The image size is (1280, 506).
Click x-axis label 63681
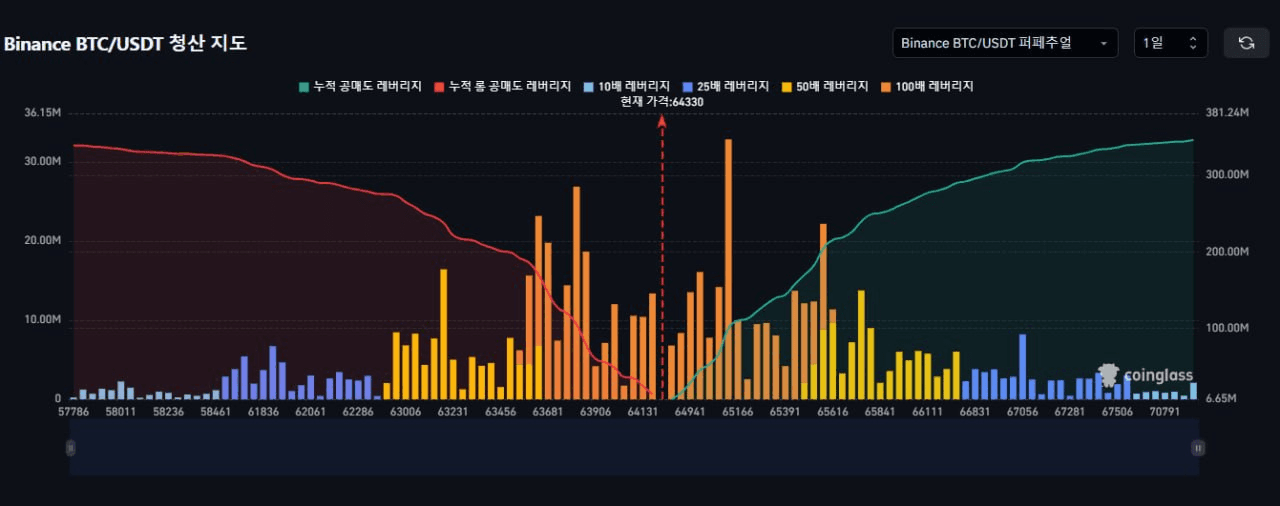click(x=548, y=411)
